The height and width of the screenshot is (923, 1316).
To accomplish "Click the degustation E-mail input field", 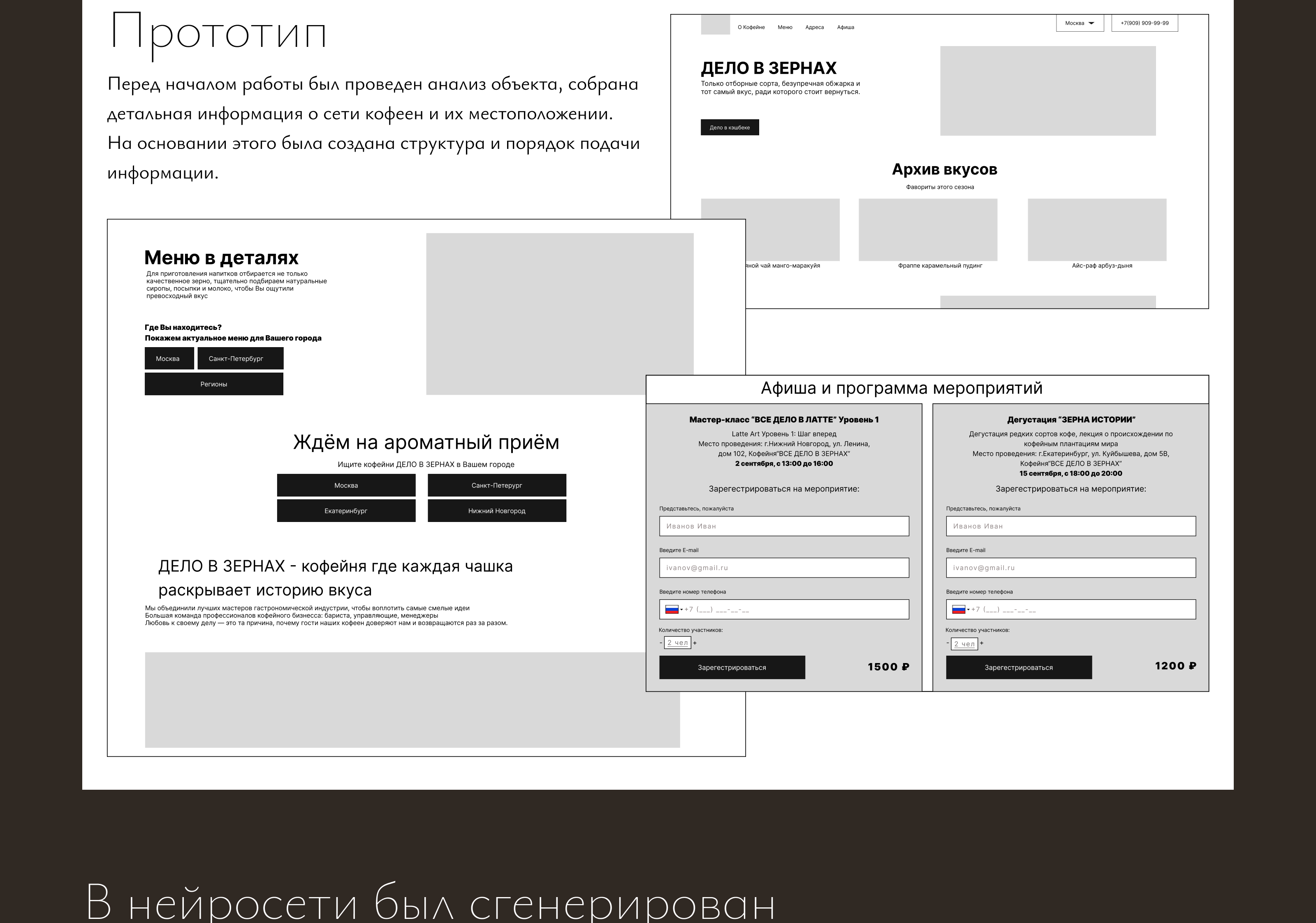I will [x=1070, y=568].
